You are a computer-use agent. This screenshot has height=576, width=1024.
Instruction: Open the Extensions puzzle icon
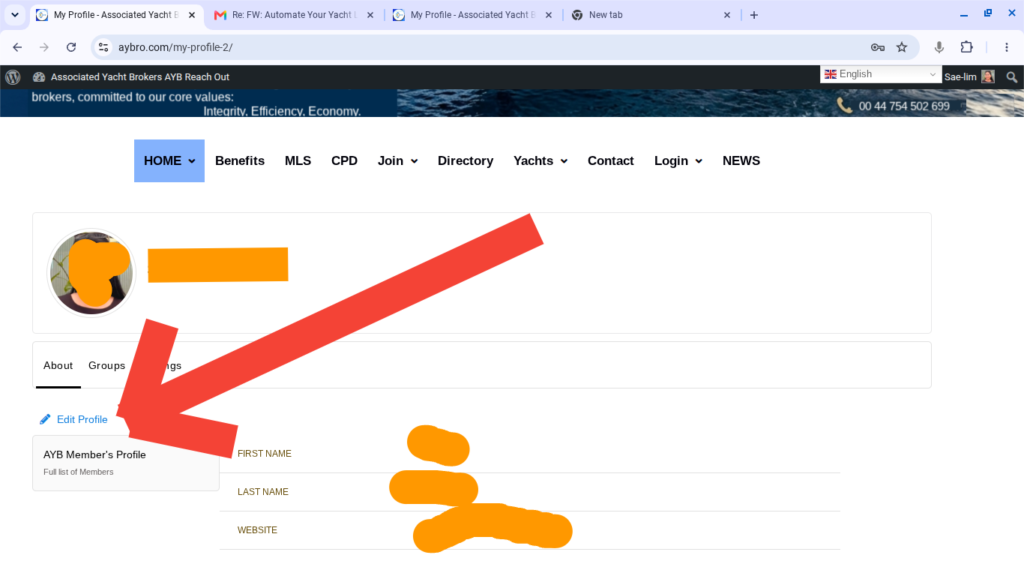967,47
